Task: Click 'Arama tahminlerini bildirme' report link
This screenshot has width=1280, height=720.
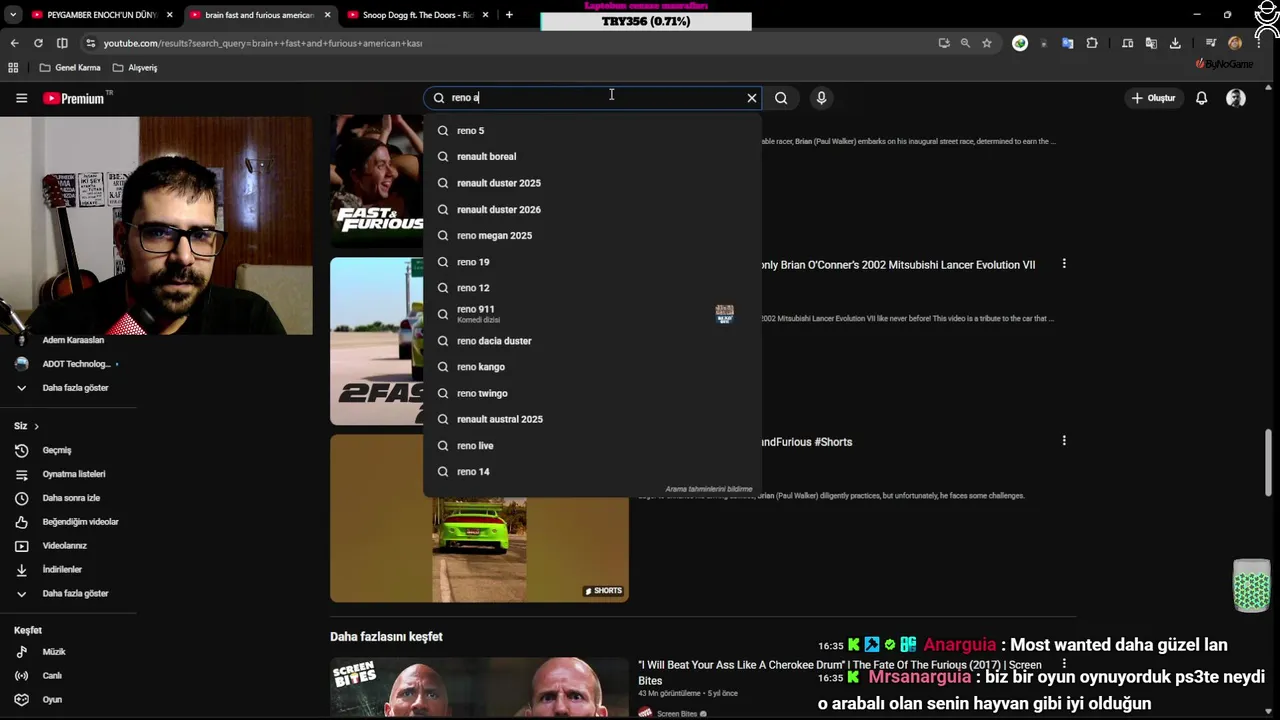Action: 709,489
